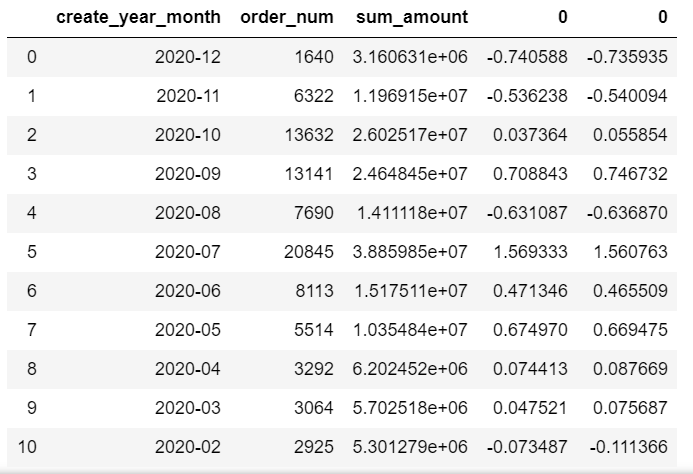Click the order_num value 3064

click(x=314, y=408)
